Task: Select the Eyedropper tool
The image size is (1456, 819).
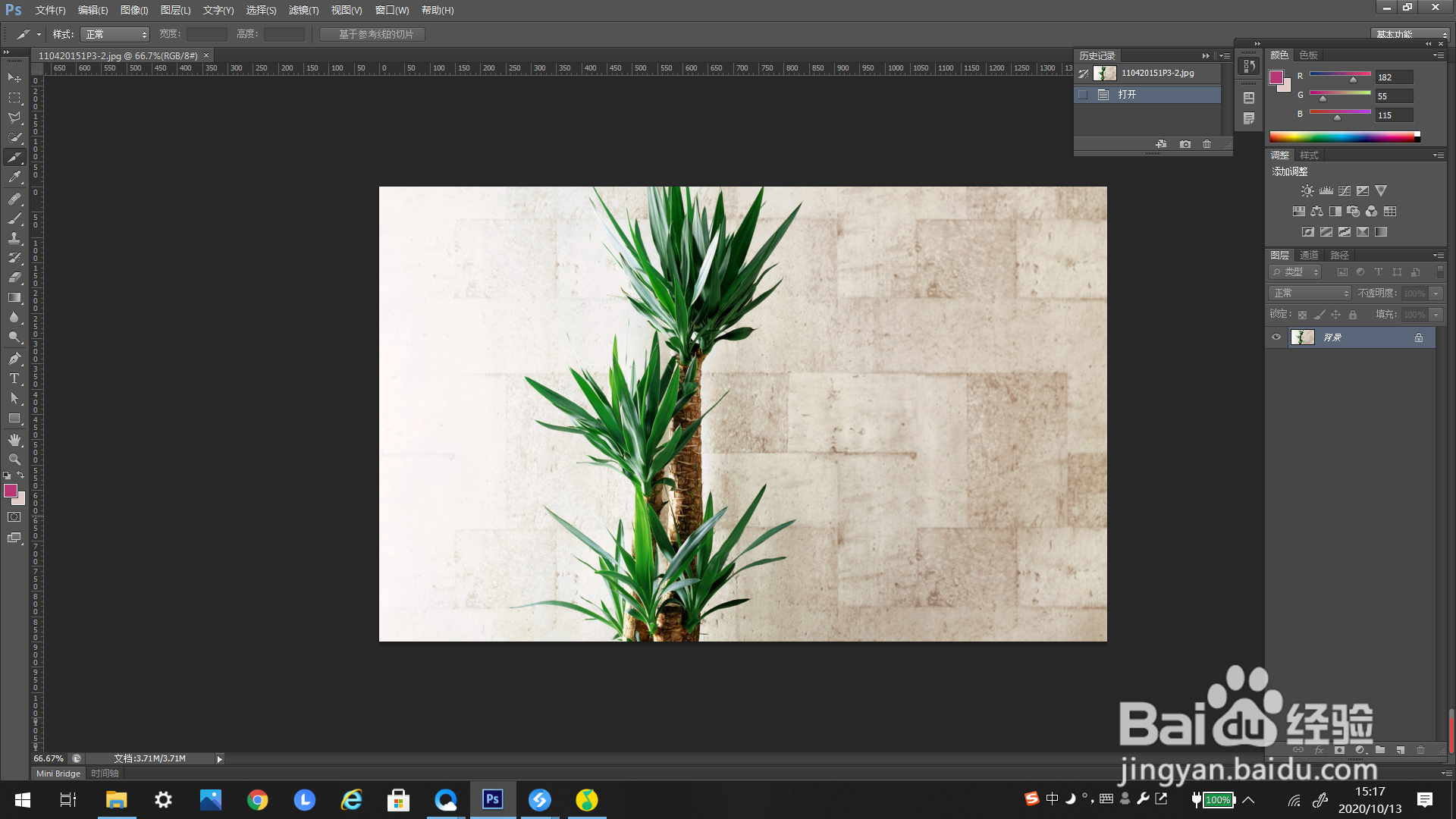Action: pos(14,177)
